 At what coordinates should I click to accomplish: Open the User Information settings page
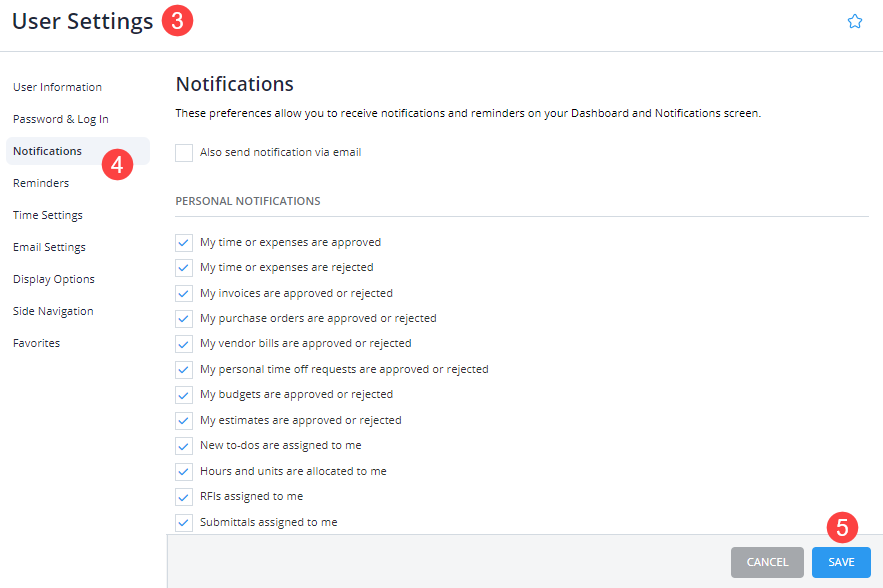point(56,87)
